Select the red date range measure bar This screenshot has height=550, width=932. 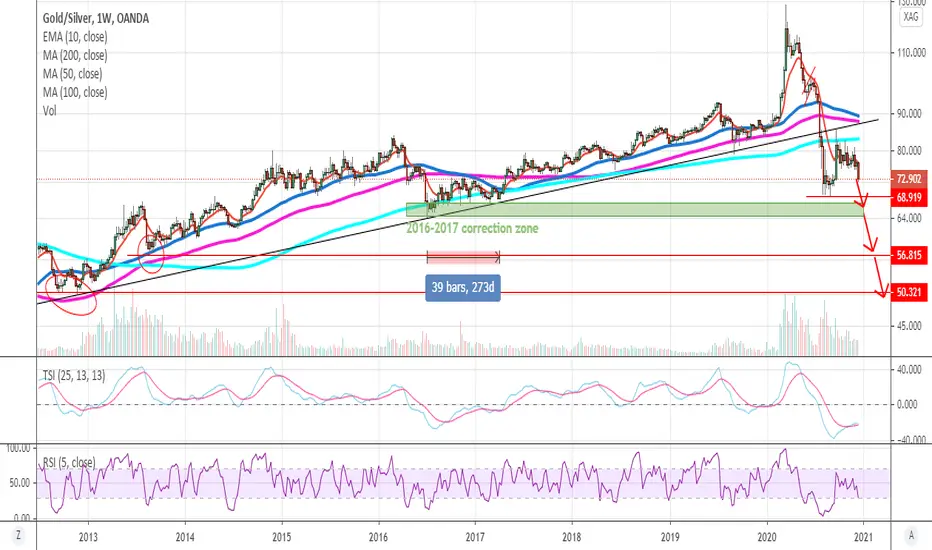pos(464,257)
